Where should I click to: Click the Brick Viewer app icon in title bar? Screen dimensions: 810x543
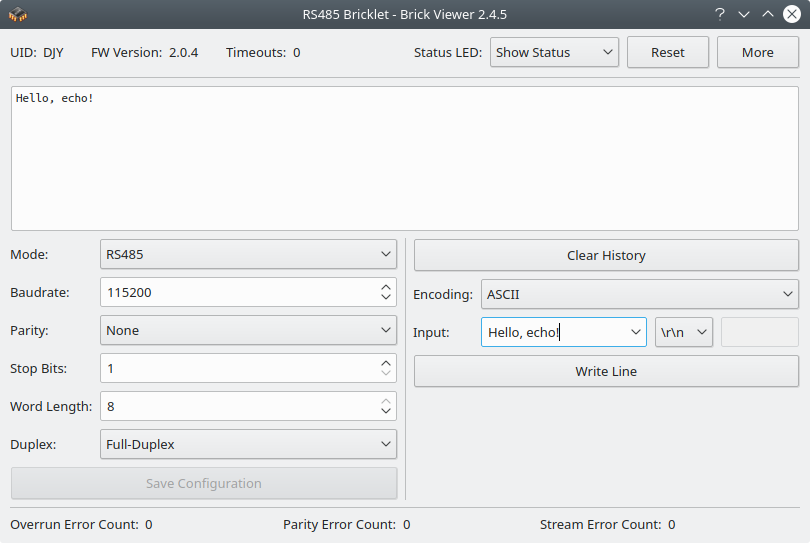pyautogui.click(x=17, y=14)
